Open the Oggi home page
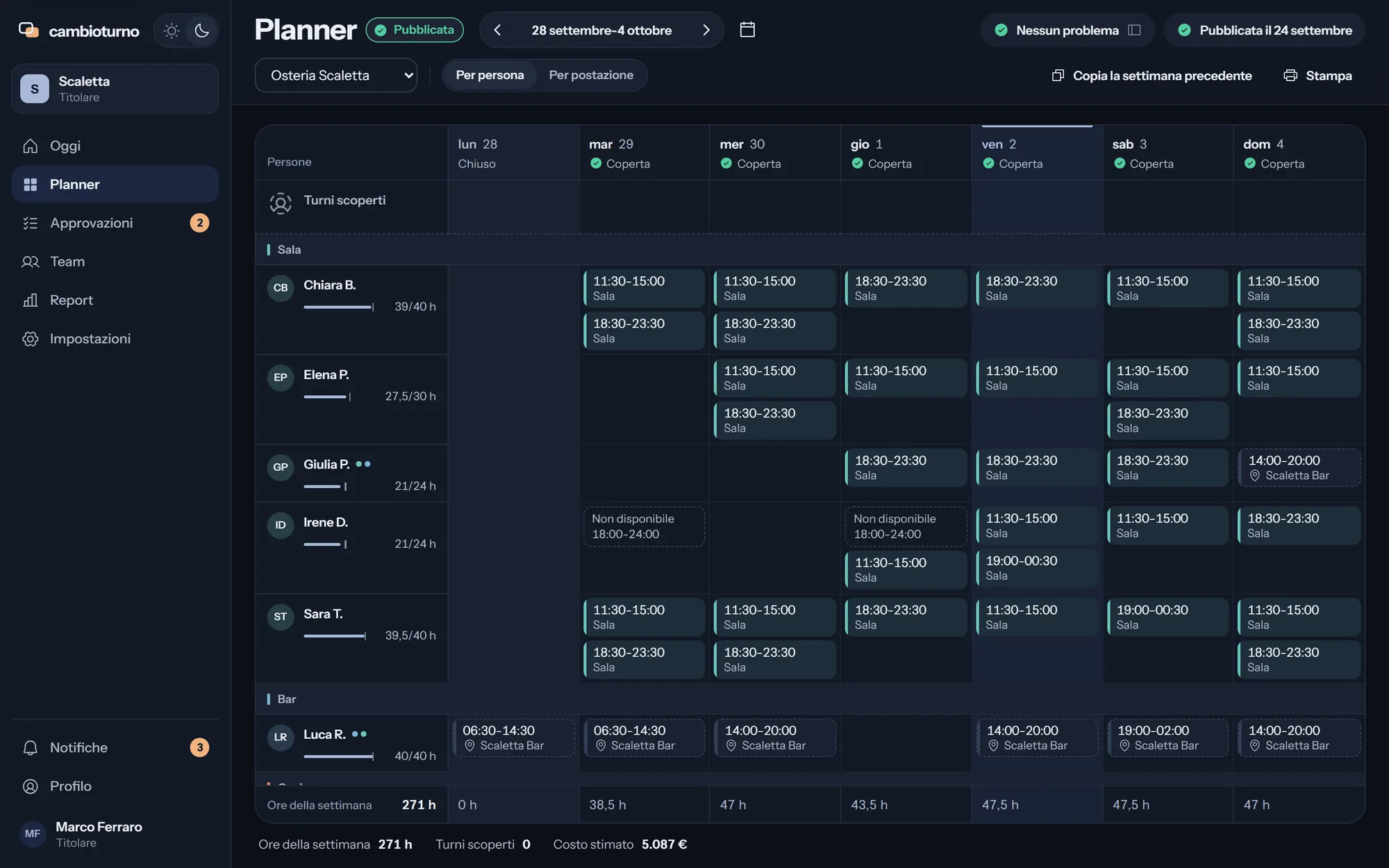This screenshot has height=868, width=1389. [115, 146]
